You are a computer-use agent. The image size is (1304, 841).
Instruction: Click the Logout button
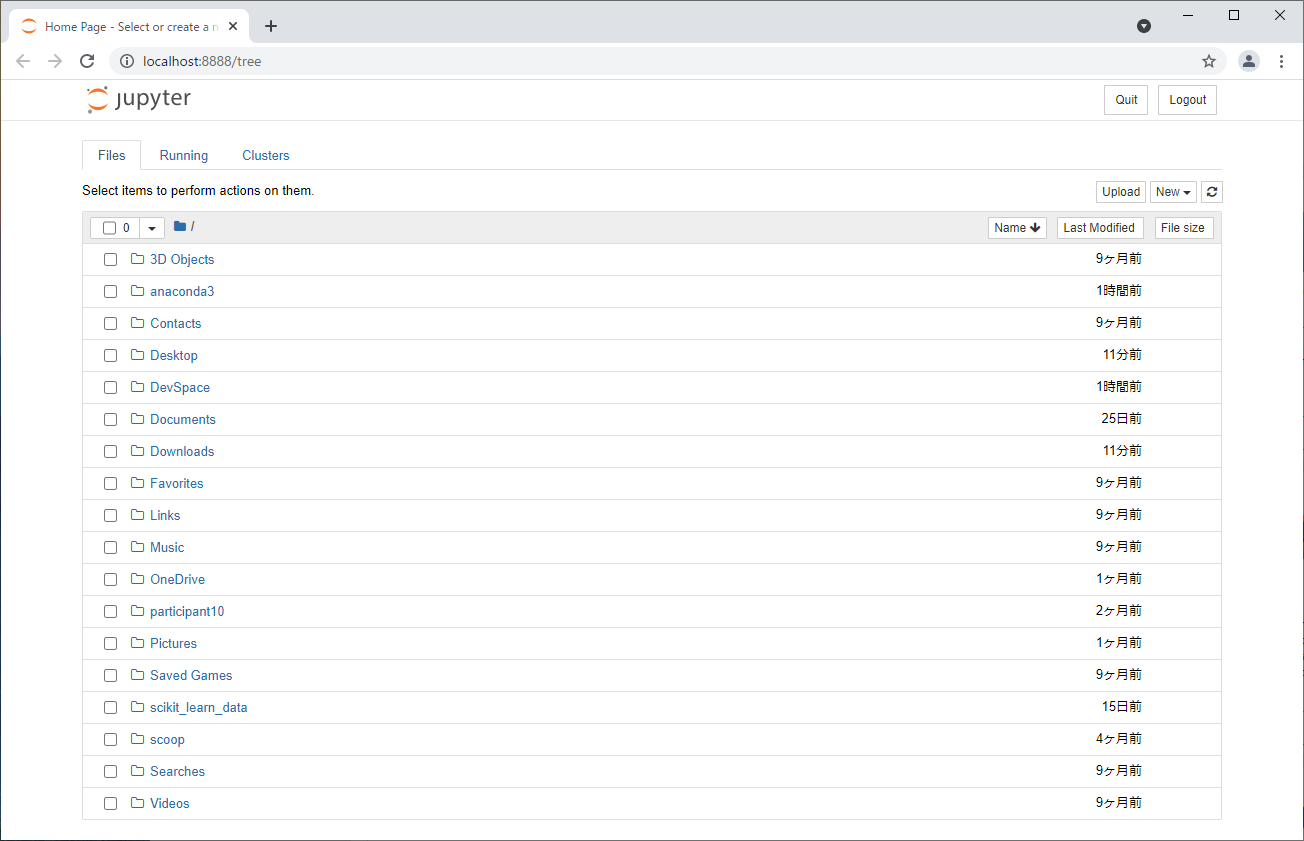(x=1187, y=100)
